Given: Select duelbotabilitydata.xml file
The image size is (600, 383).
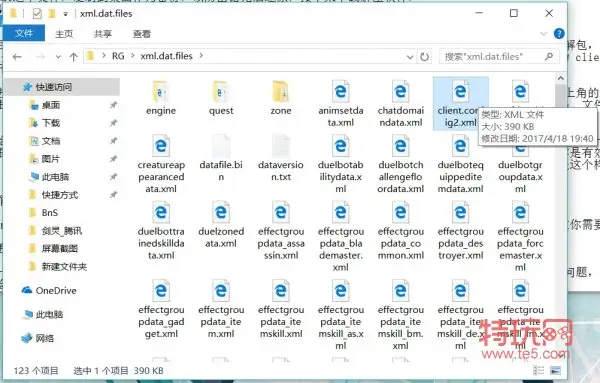Looking at the screenshot, I should (x=341, y=164).
